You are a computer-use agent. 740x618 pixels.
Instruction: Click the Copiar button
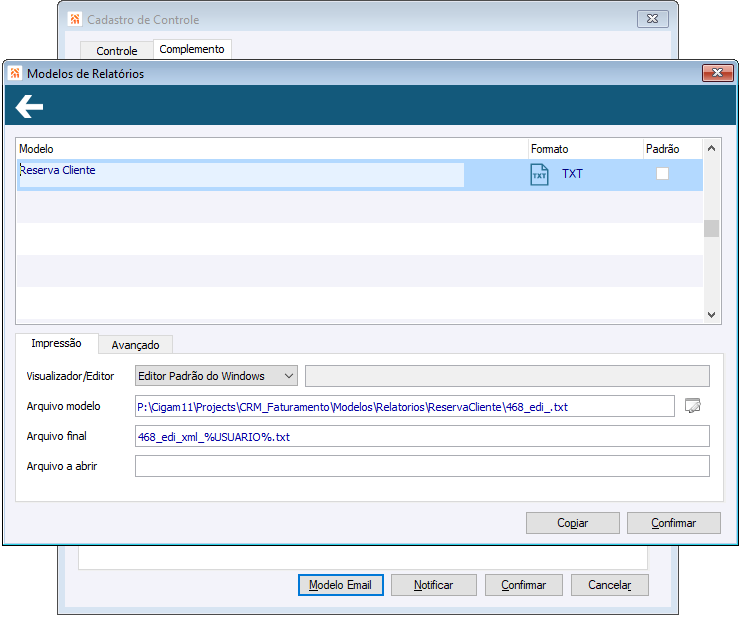click(x=572, y=523)
